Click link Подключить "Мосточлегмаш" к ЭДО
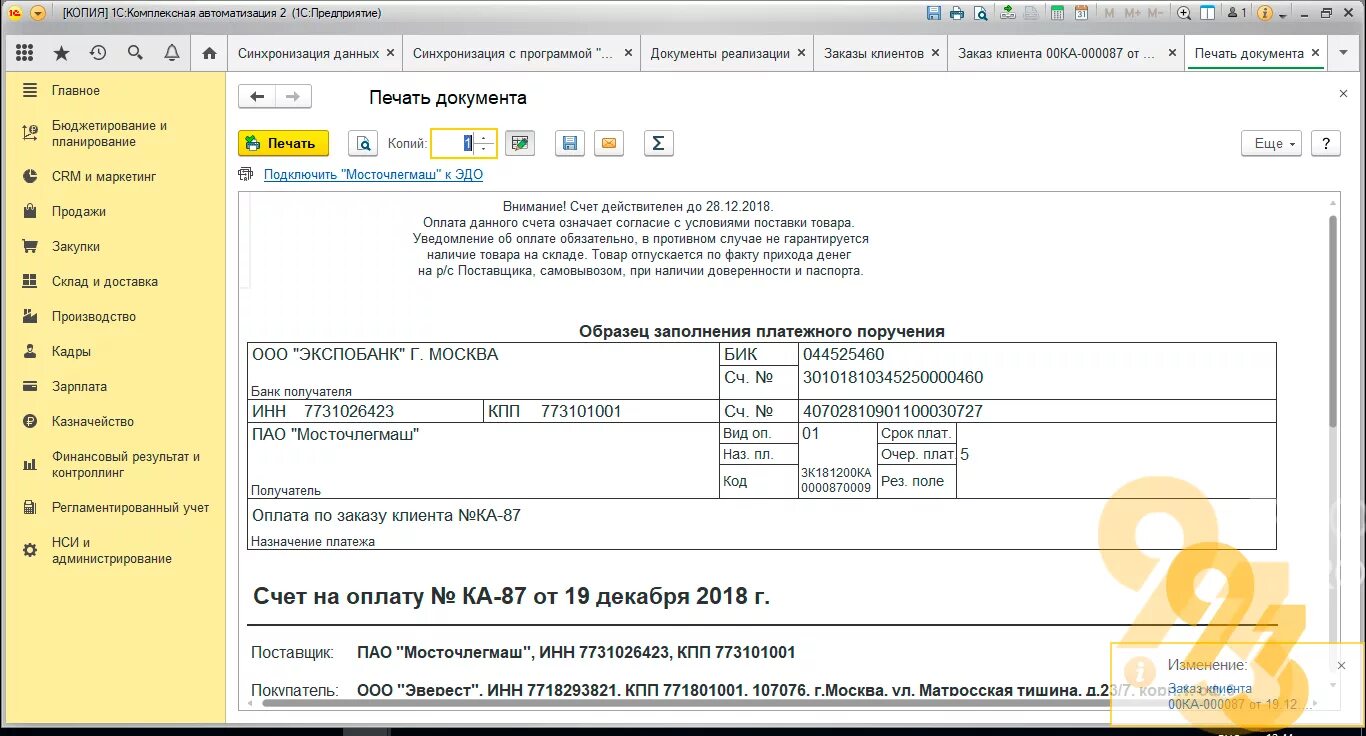Image resolution: width=1366 pixels, height=736 pixels. point(373,174)
